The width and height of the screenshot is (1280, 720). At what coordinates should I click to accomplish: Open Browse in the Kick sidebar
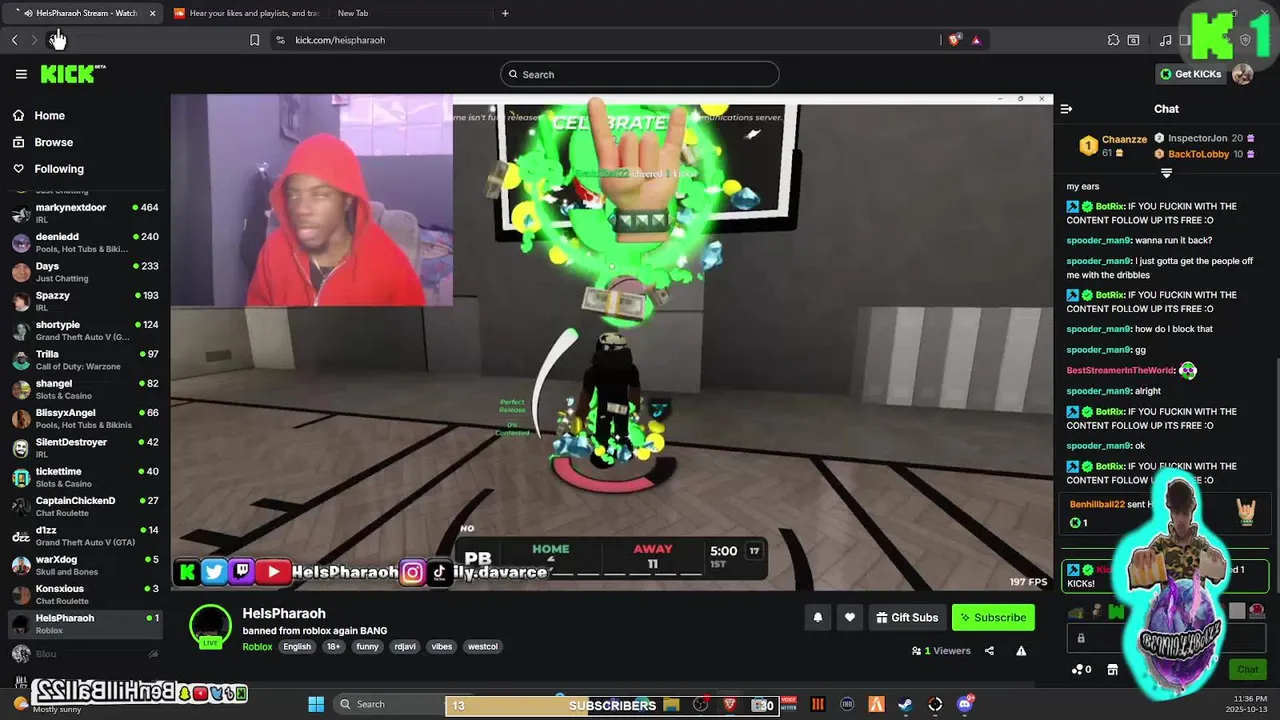[x=53, y=142]
